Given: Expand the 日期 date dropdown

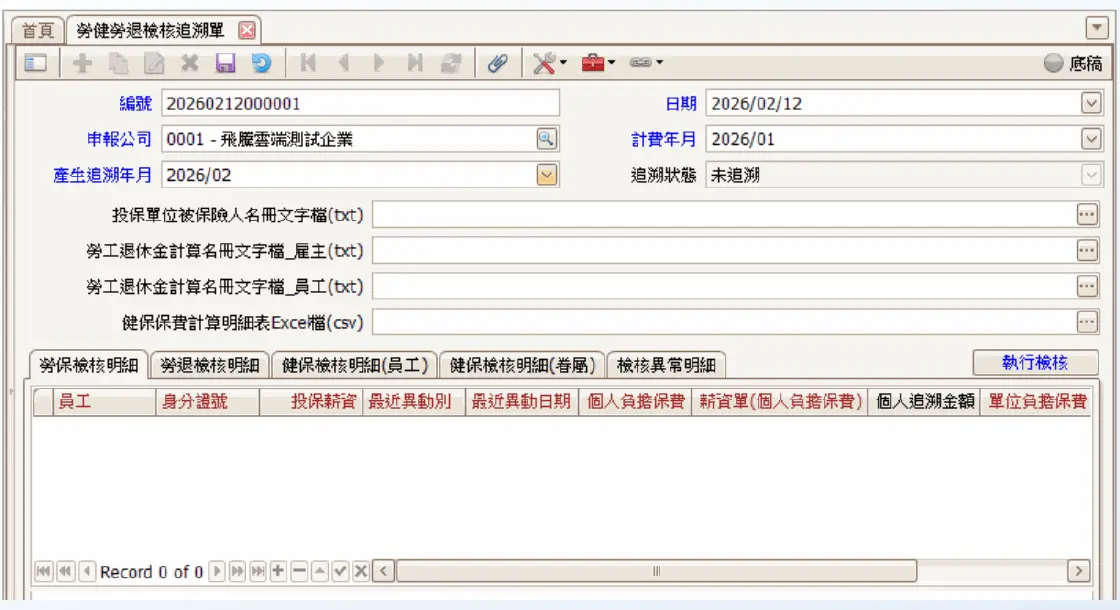Looking at the screenshot, I should (x=1090, y=103).
